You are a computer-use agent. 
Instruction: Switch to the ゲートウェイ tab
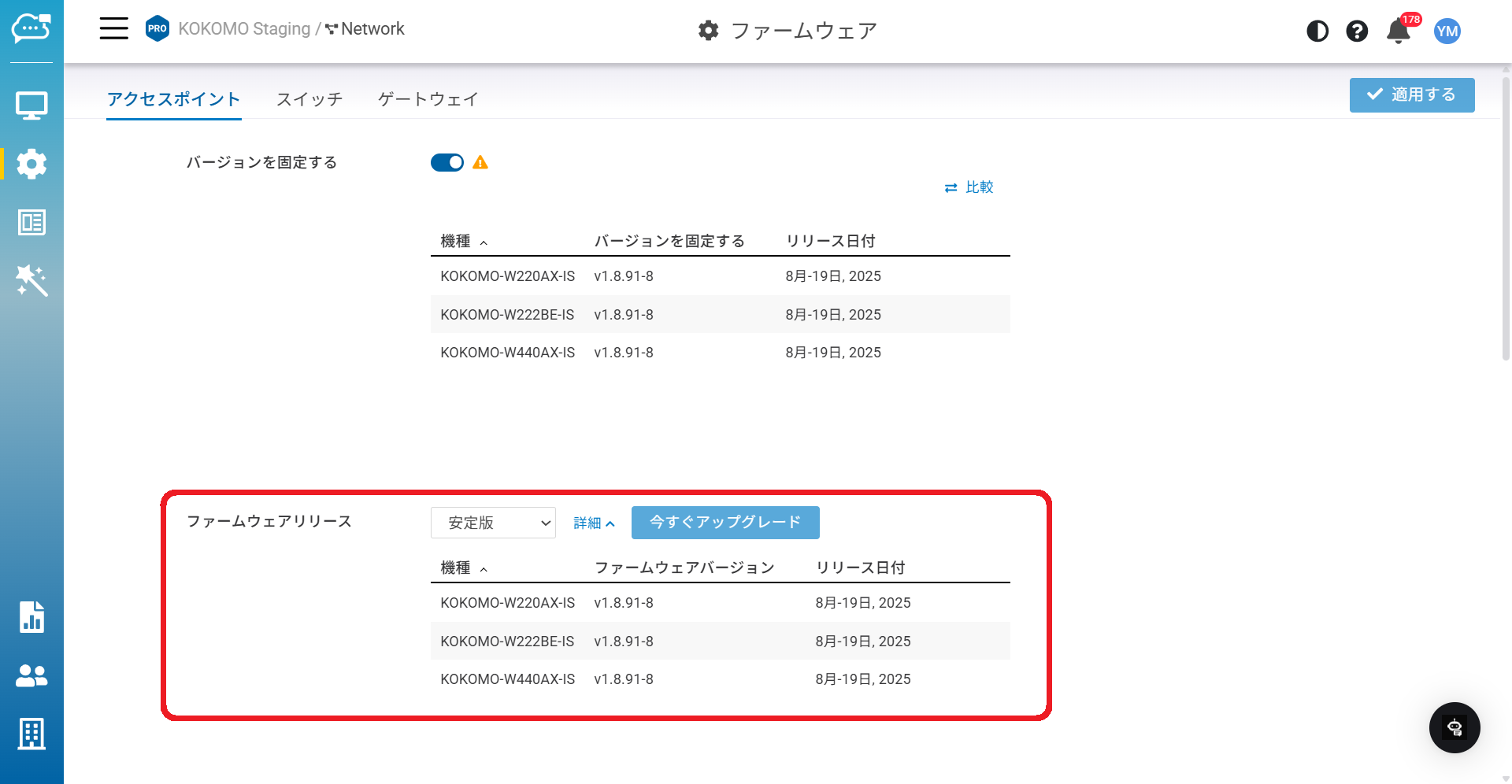(x=428, y=99)
